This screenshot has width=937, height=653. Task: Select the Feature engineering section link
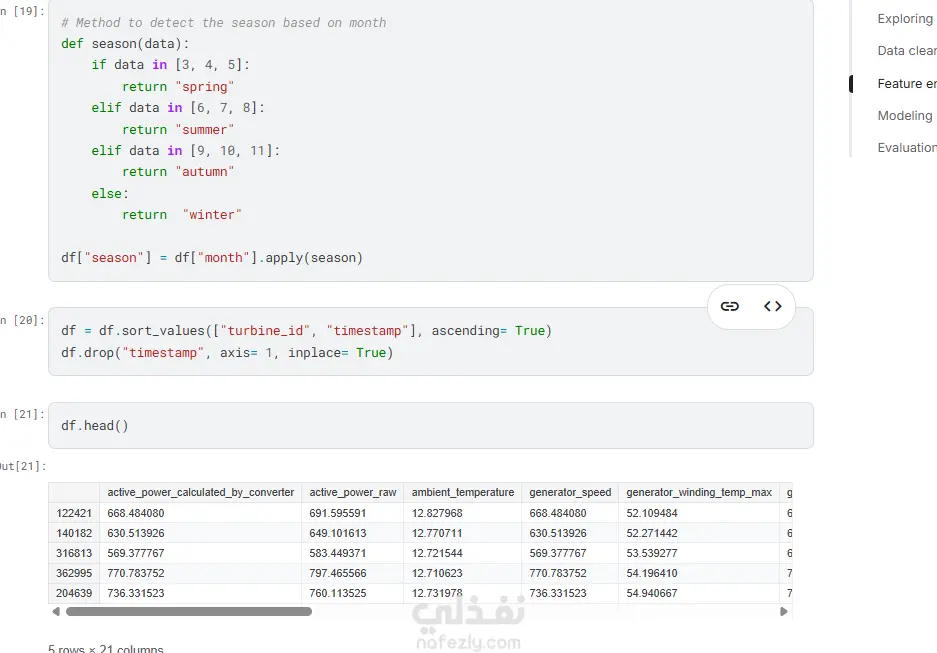[x=907, y=84]
